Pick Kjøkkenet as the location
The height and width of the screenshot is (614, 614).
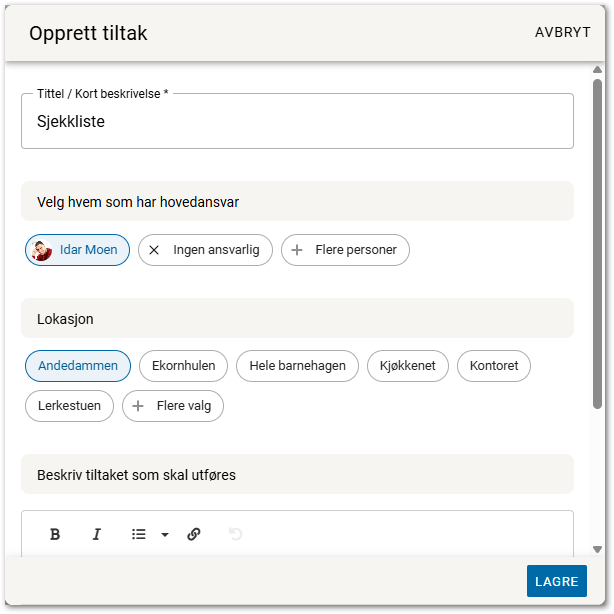407,366
